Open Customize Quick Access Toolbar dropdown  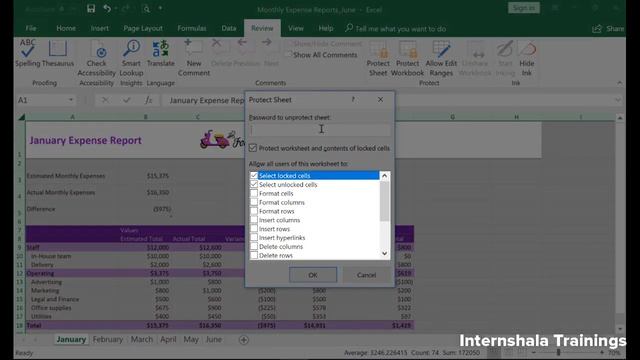(x=160, y=9)
